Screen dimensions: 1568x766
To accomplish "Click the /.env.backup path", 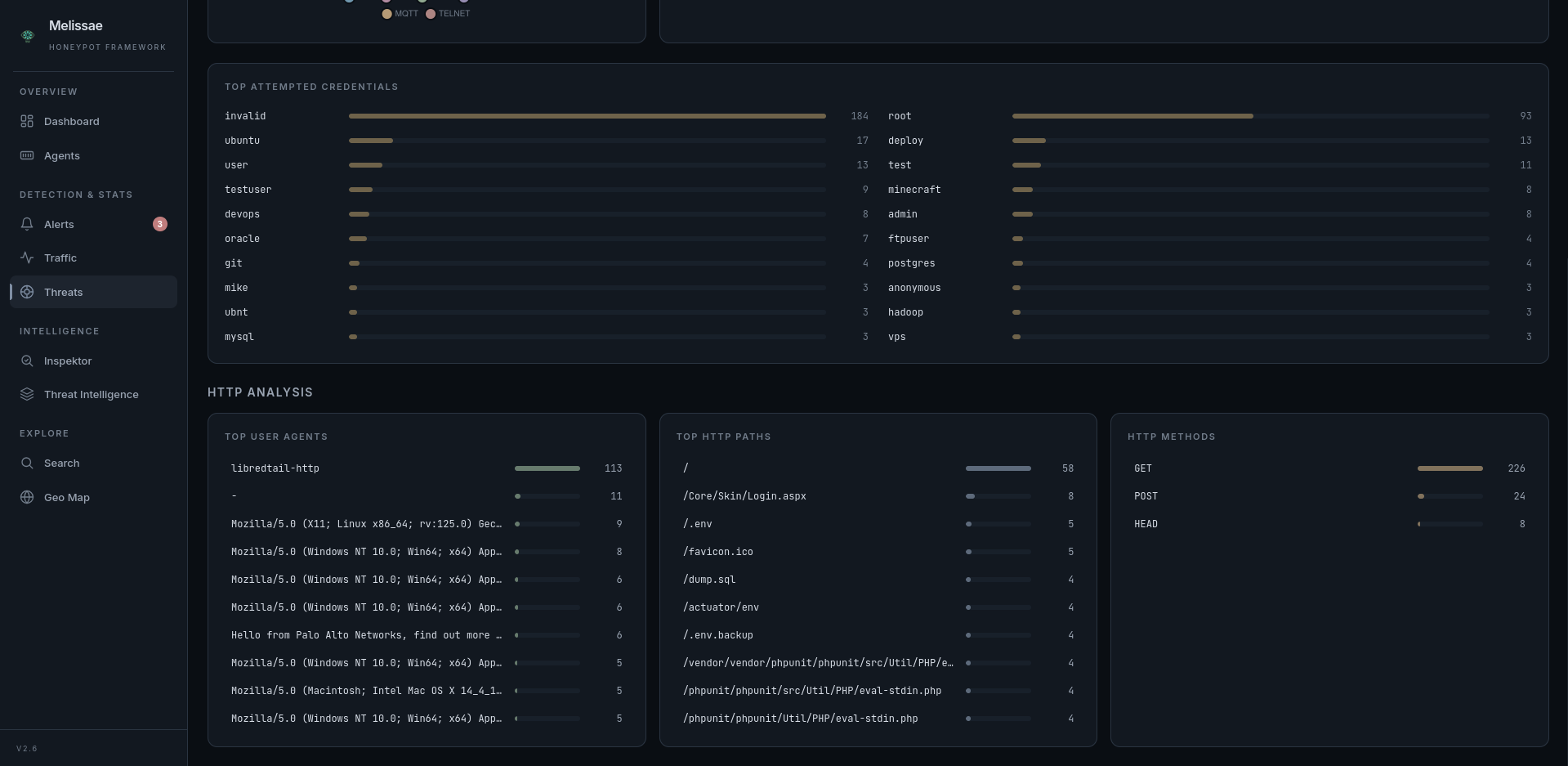I will (718, 635).
